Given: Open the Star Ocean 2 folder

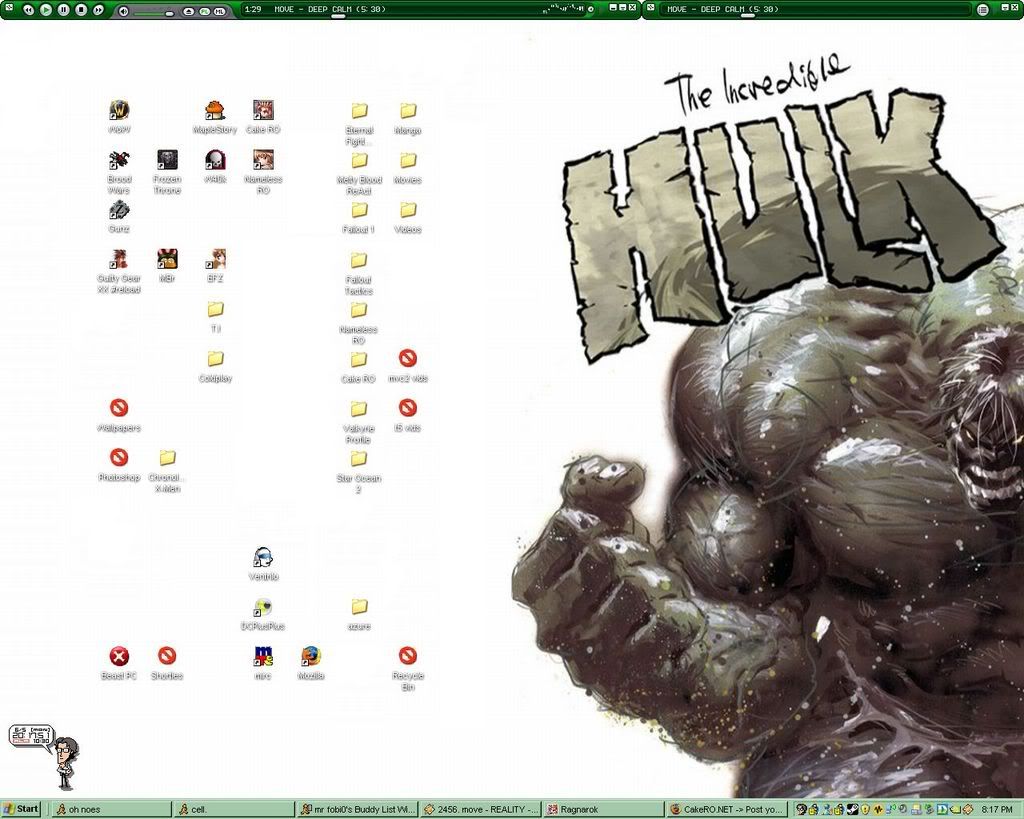Looking at the screenshot, I should coord(359,472).
